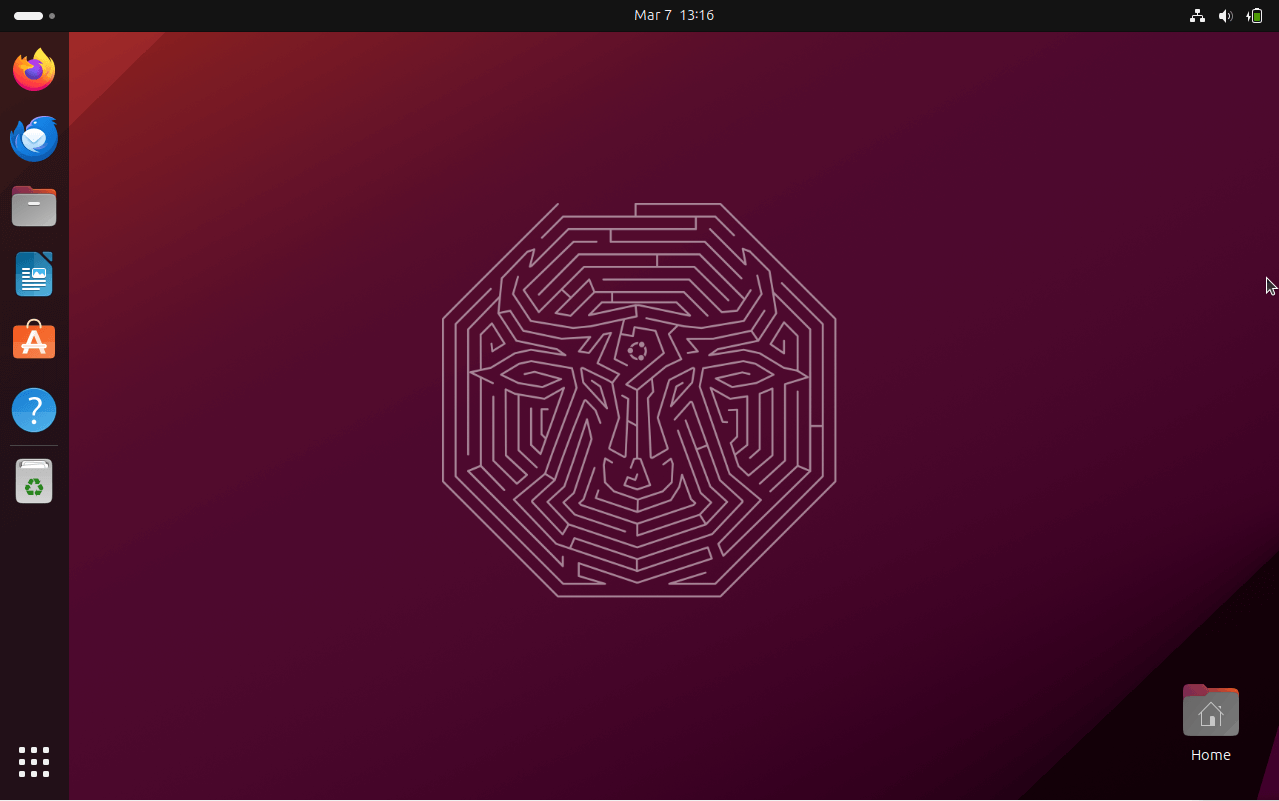1279x801 pixels.
Task: Click the network indicator in the top bar
Action: 1196,16
